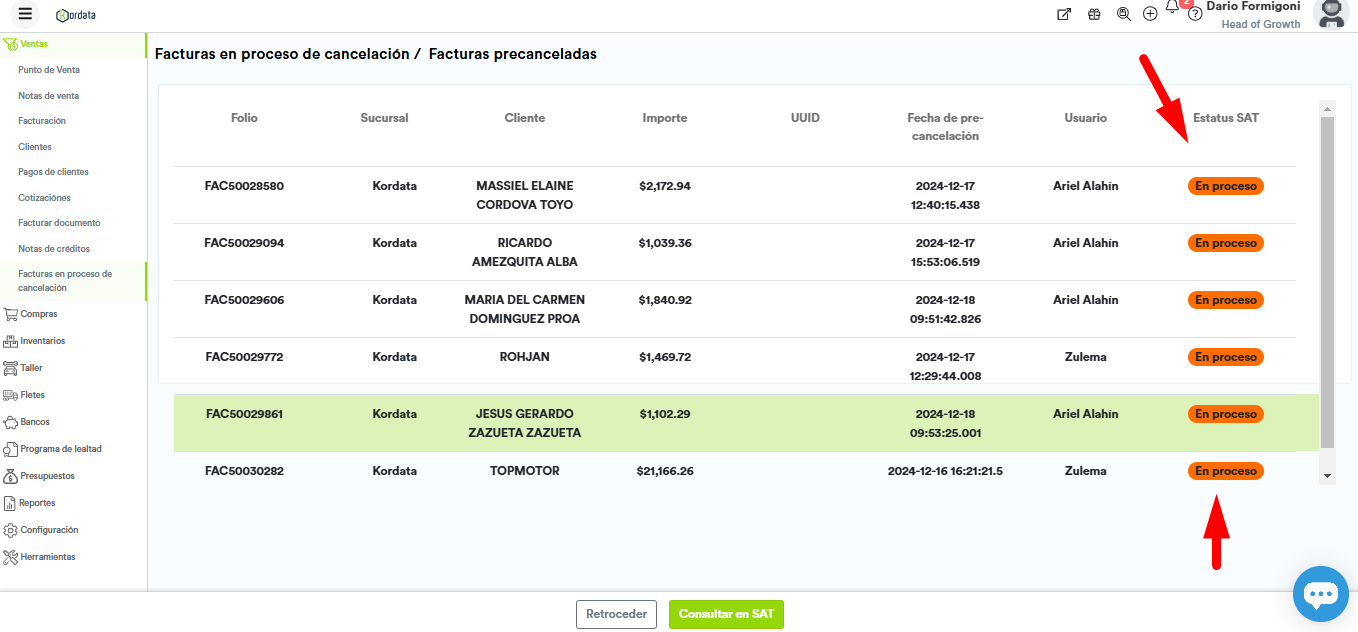1358x632 pixels.
Task: Collapse the Ventas sidebar section
Action: 34,44
